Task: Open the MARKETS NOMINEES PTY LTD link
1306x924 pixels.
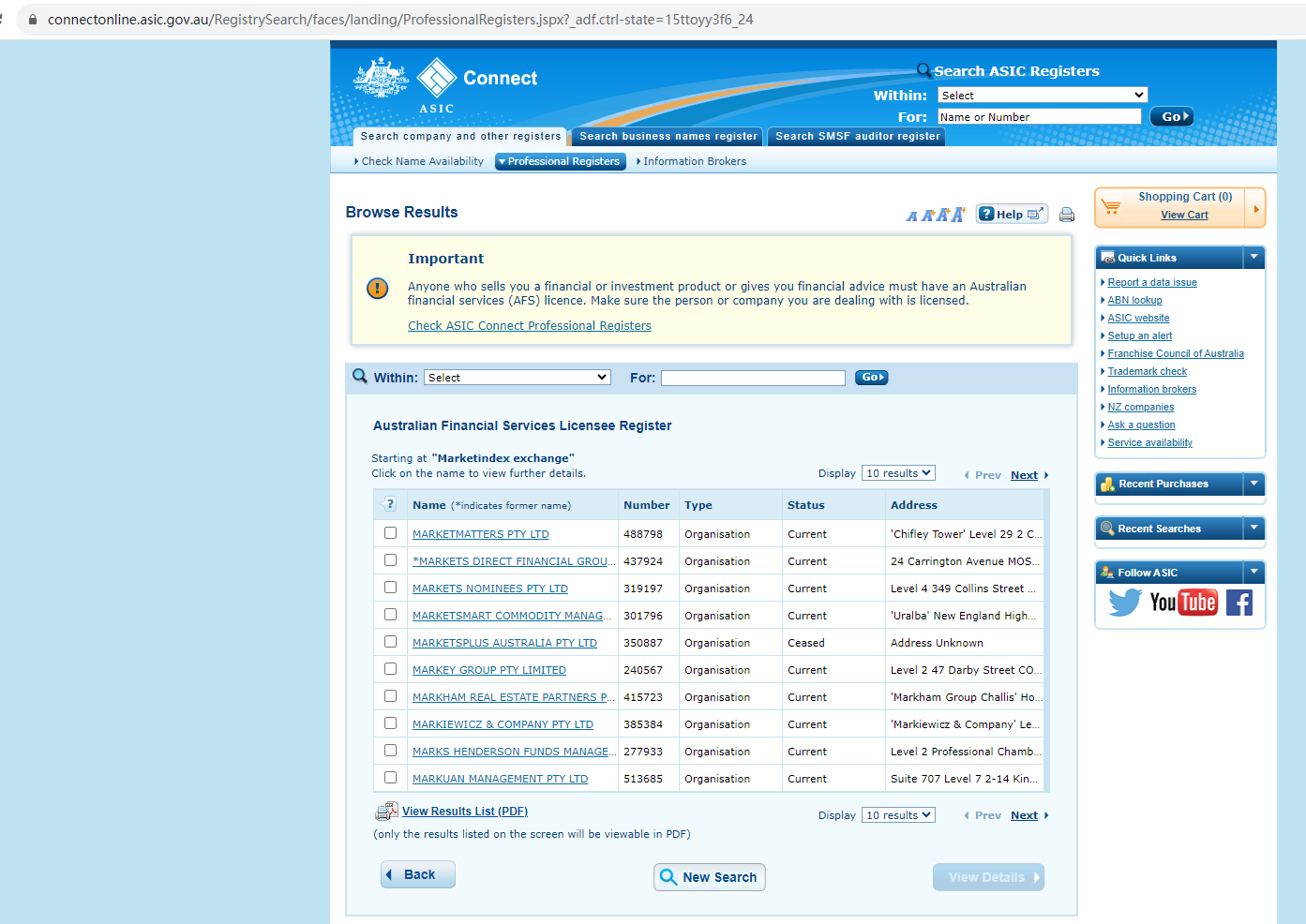Action: click(x=489, y=589)
